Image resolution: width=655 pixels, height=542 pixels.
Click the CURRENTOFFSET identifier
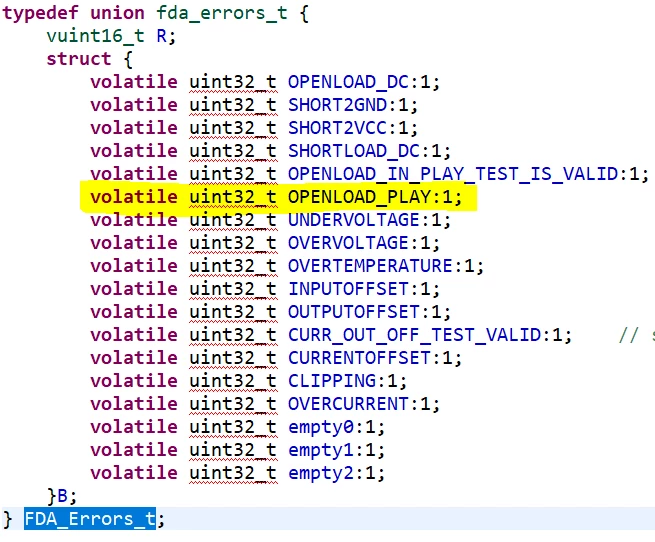[359, 358]
